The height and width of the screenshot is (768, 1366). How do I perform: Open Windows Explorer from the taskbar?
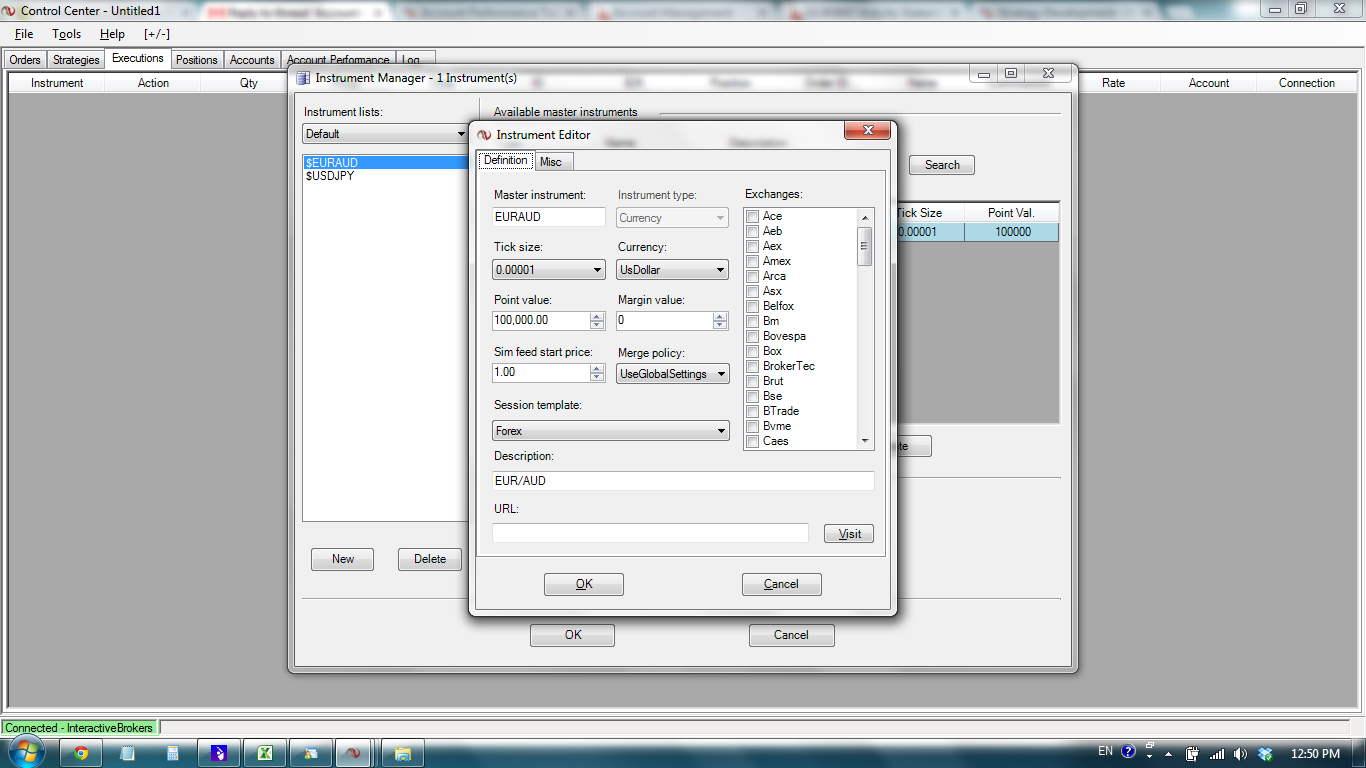pyautogui.click(x=403, y=753)
